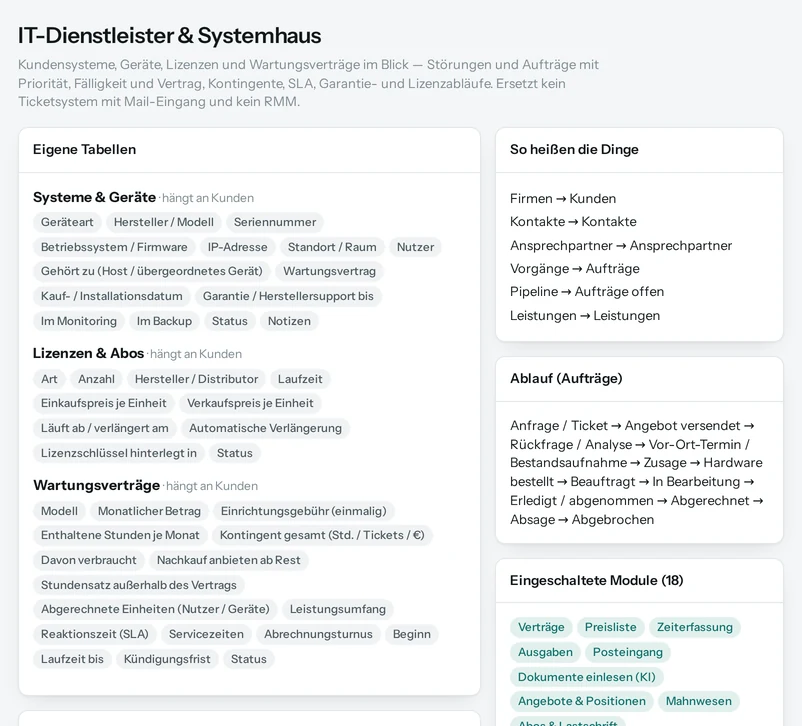Select the Servicezeiten chip
802x726 pixels.
pos(206,634)
